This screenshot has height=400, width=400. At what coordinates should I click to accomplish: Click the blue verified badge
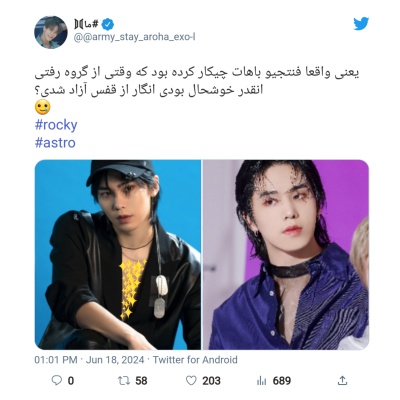[108, 24]
